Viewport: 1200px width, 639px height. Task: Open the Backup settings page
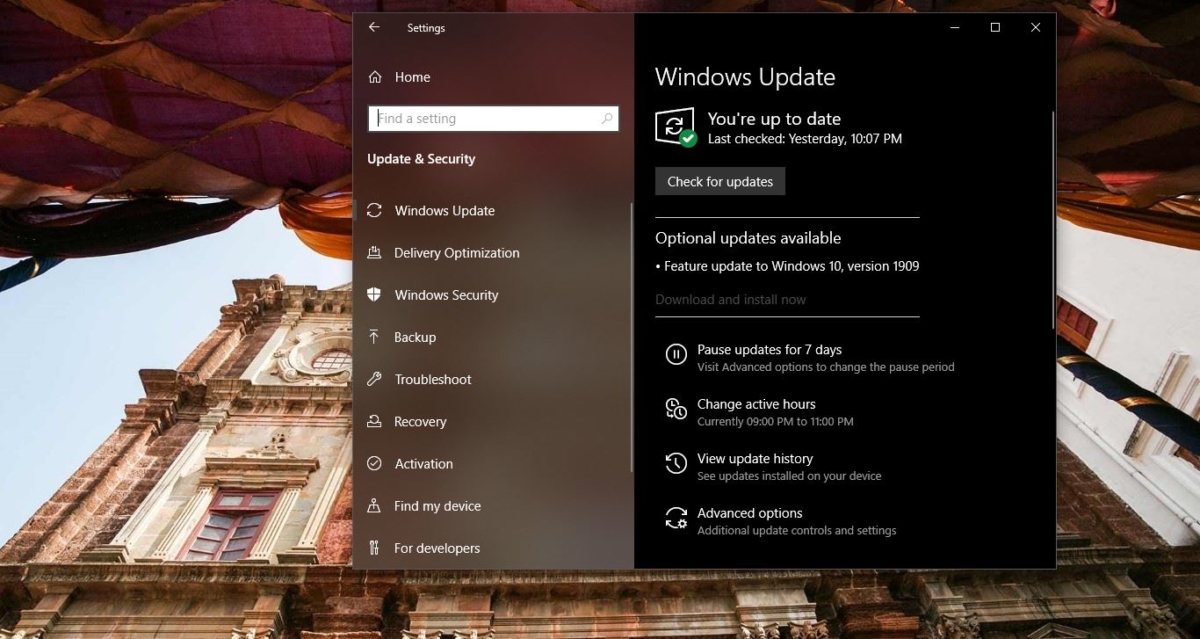pyautogui.click(x=415, y=337)
